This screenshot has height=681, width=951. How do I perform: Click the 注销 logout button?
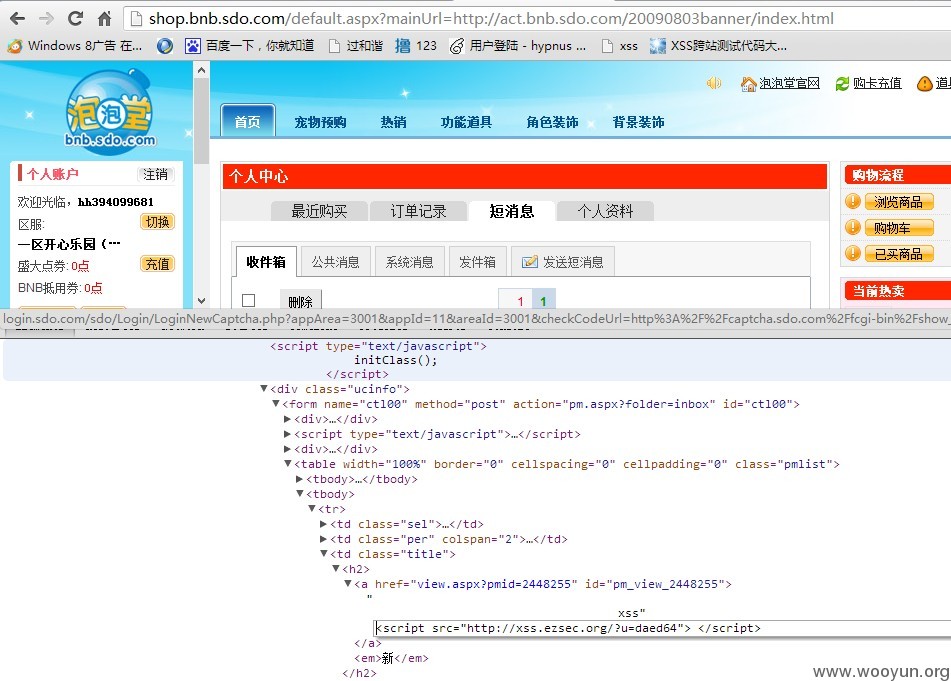[155, 175]
